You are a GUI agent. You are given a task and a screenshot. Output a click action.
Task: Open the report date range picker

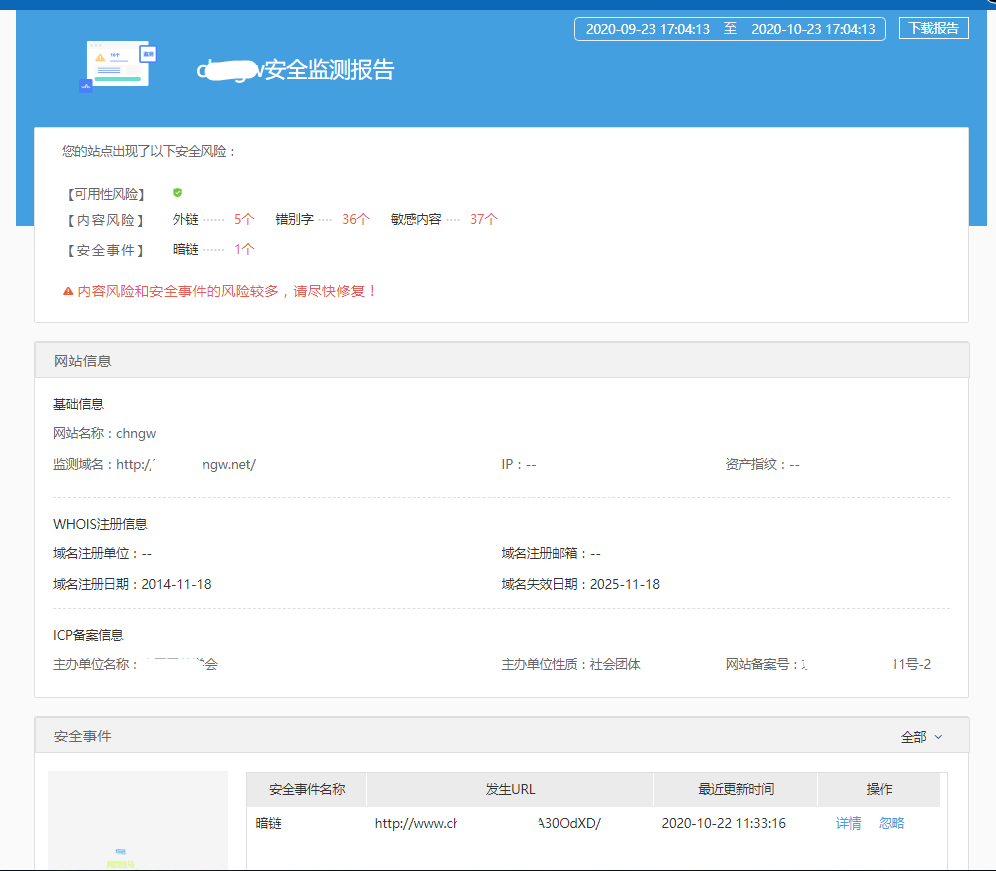click(x=730, y=29)
